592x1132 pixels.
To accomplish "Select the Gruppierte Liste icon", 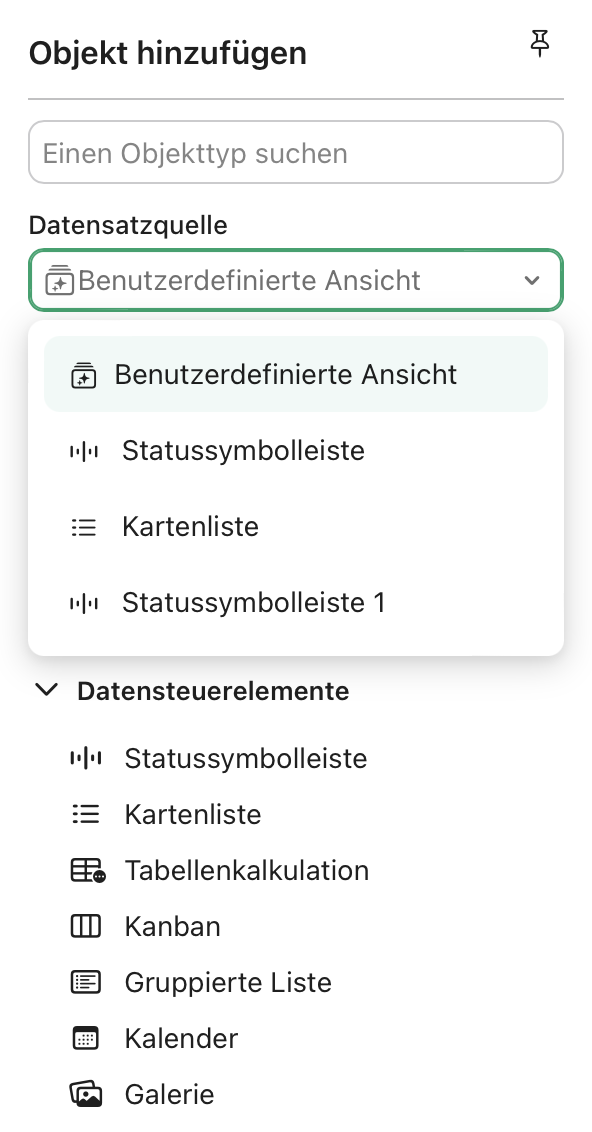I will [86, 982].
